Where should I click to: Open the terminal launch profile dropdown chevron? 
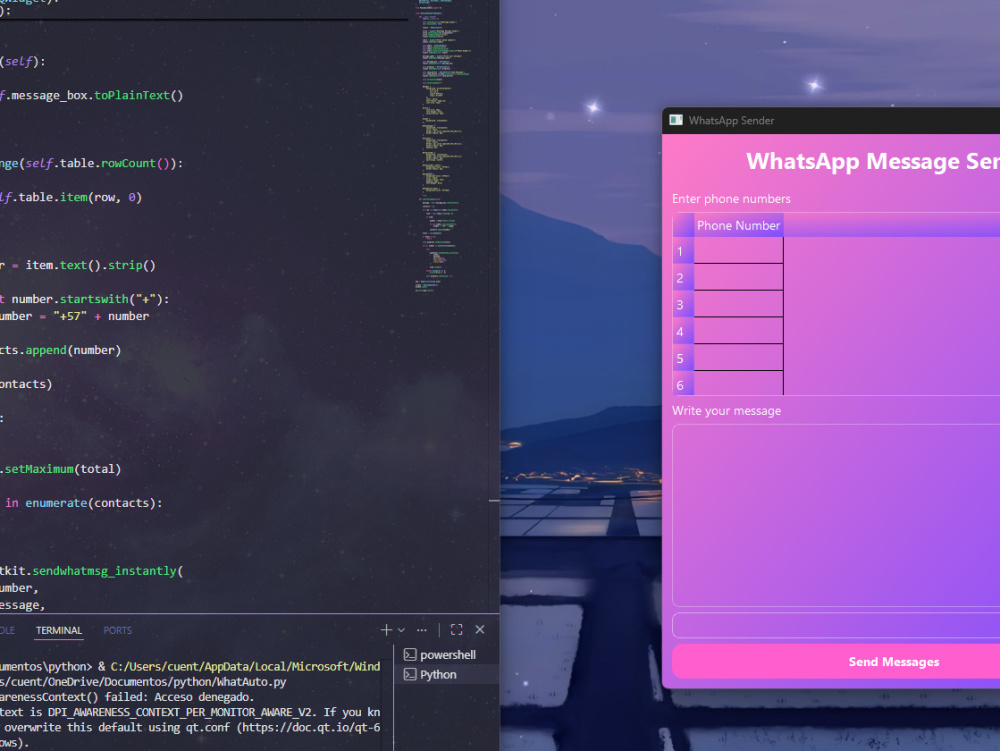(x=401, y=630)
